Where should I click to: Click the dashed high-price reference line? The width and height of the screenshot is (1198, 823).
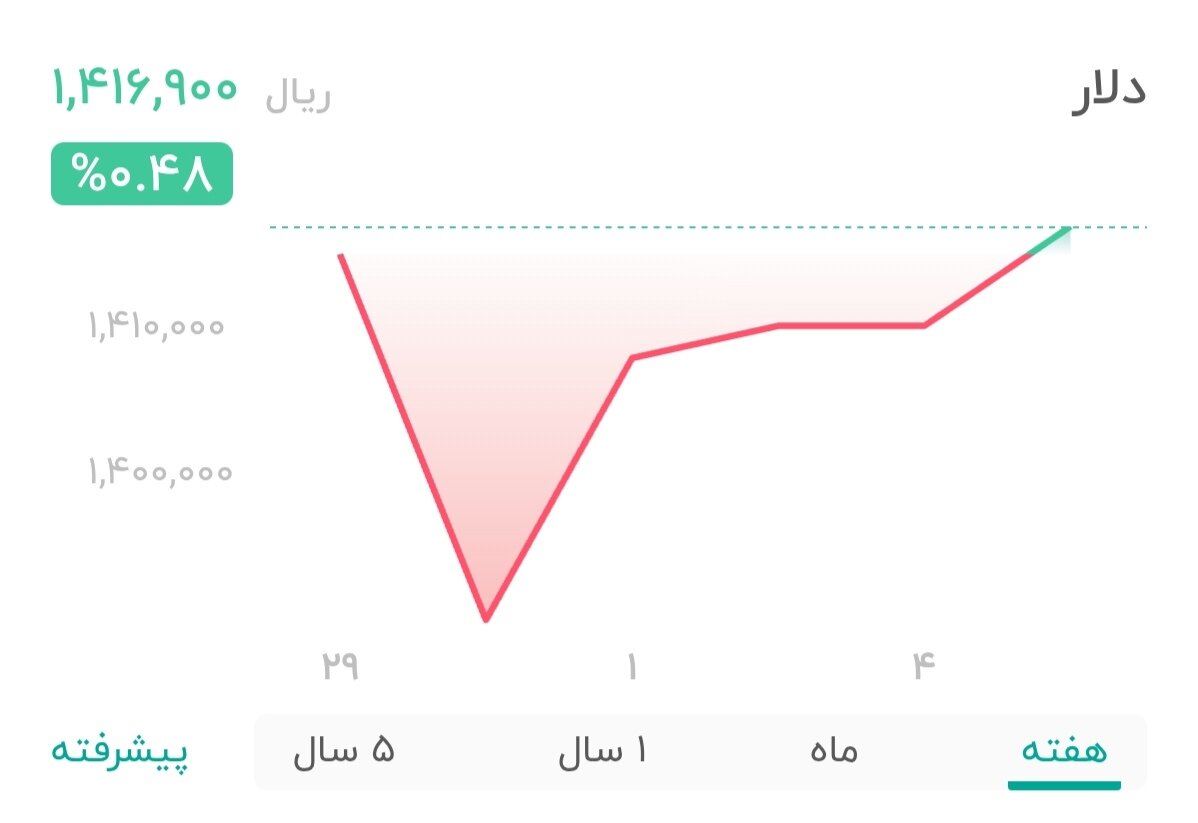[x=700, y=227]
